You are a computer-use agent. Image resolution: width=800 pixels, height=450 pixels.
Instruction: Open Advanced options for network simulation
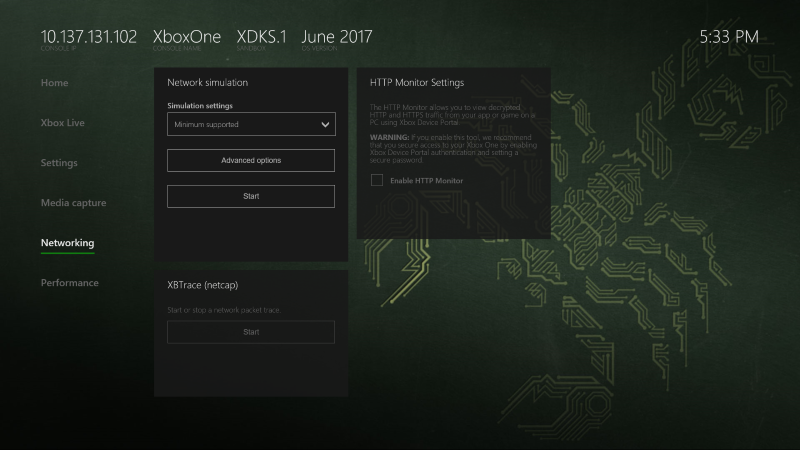[251, 160]
